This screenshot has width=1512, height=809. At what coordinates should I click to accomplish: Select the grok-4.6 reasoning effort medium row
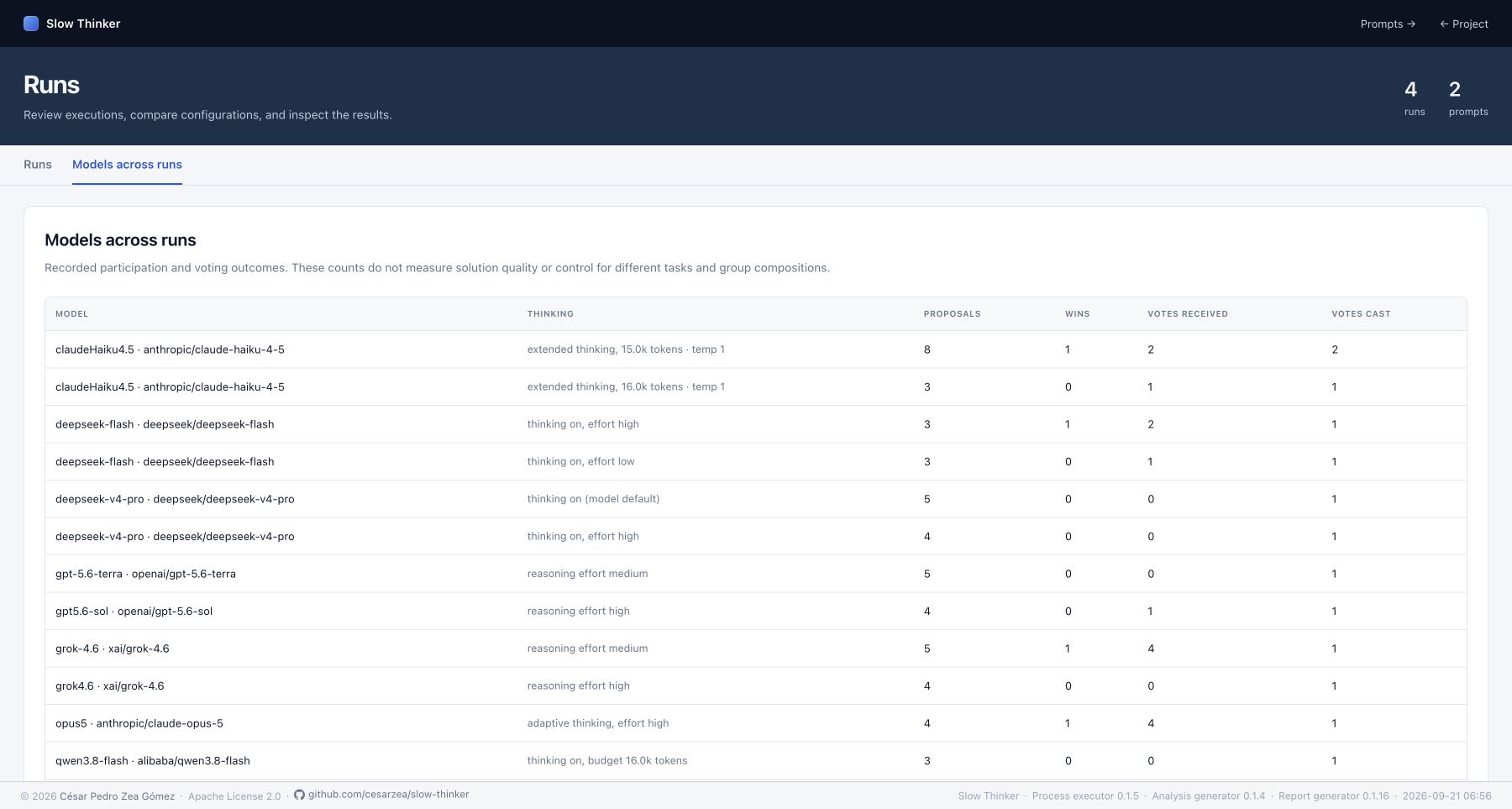tap(756, 649)
